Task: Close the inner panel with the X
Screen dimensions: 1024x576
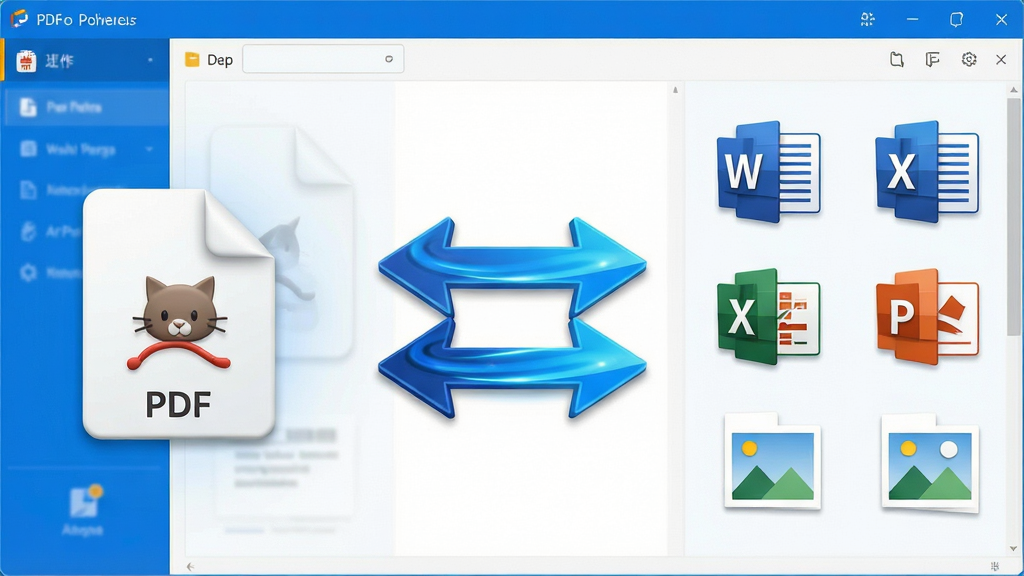Action: pos(1000,59)
